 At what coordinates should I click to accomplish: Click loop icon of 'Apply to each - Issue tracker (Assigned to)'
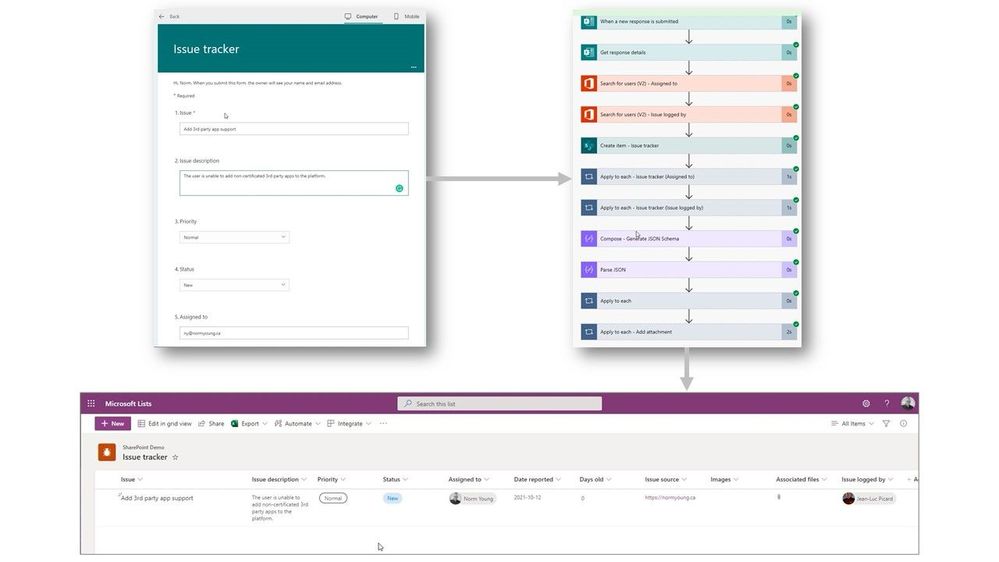tap(589, 177)
